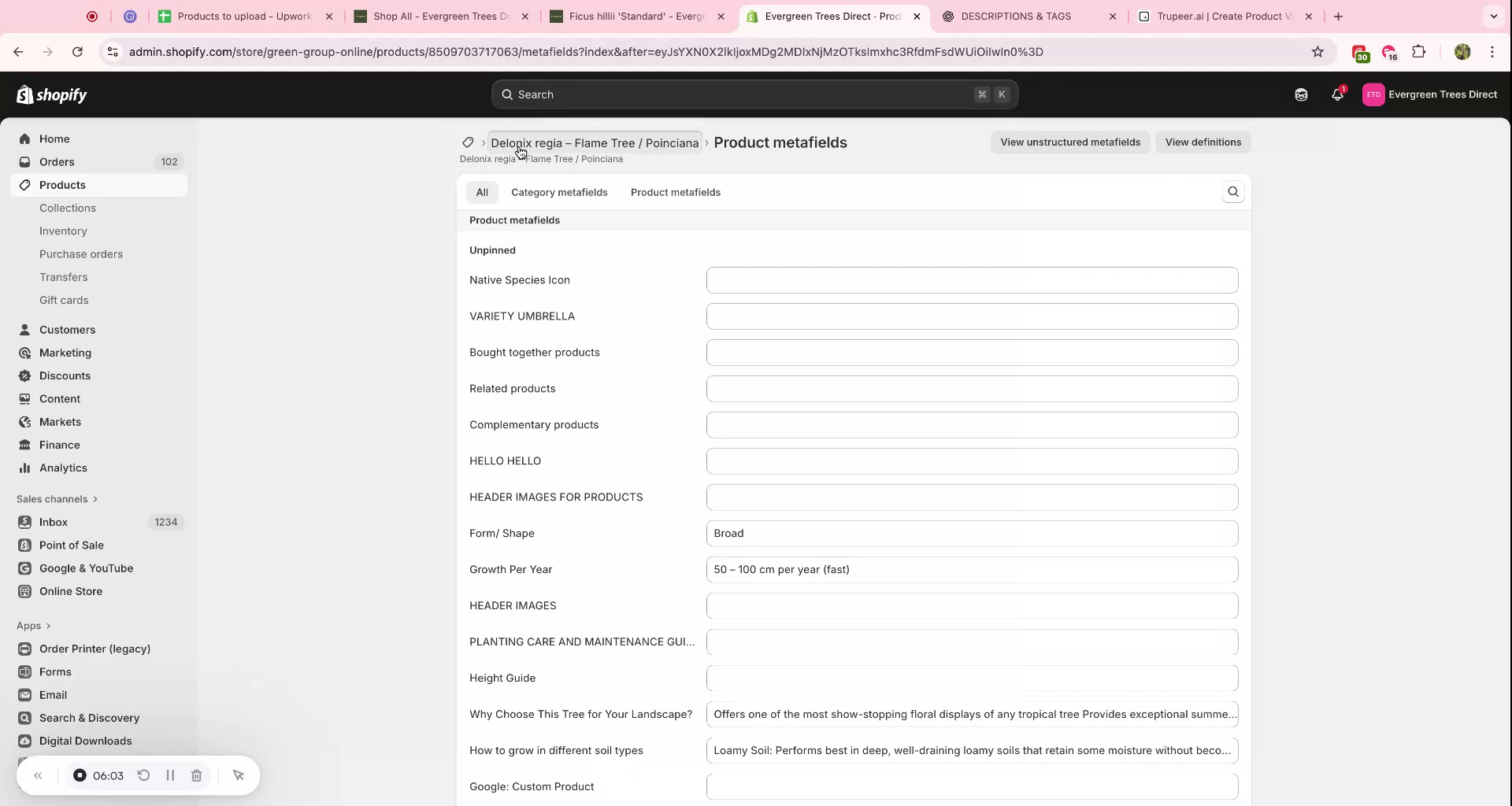Switch to the DESCRIPTIONS & TAGS browser tab
Screen dimensions: 1512x806
(x=1016, y=16)
